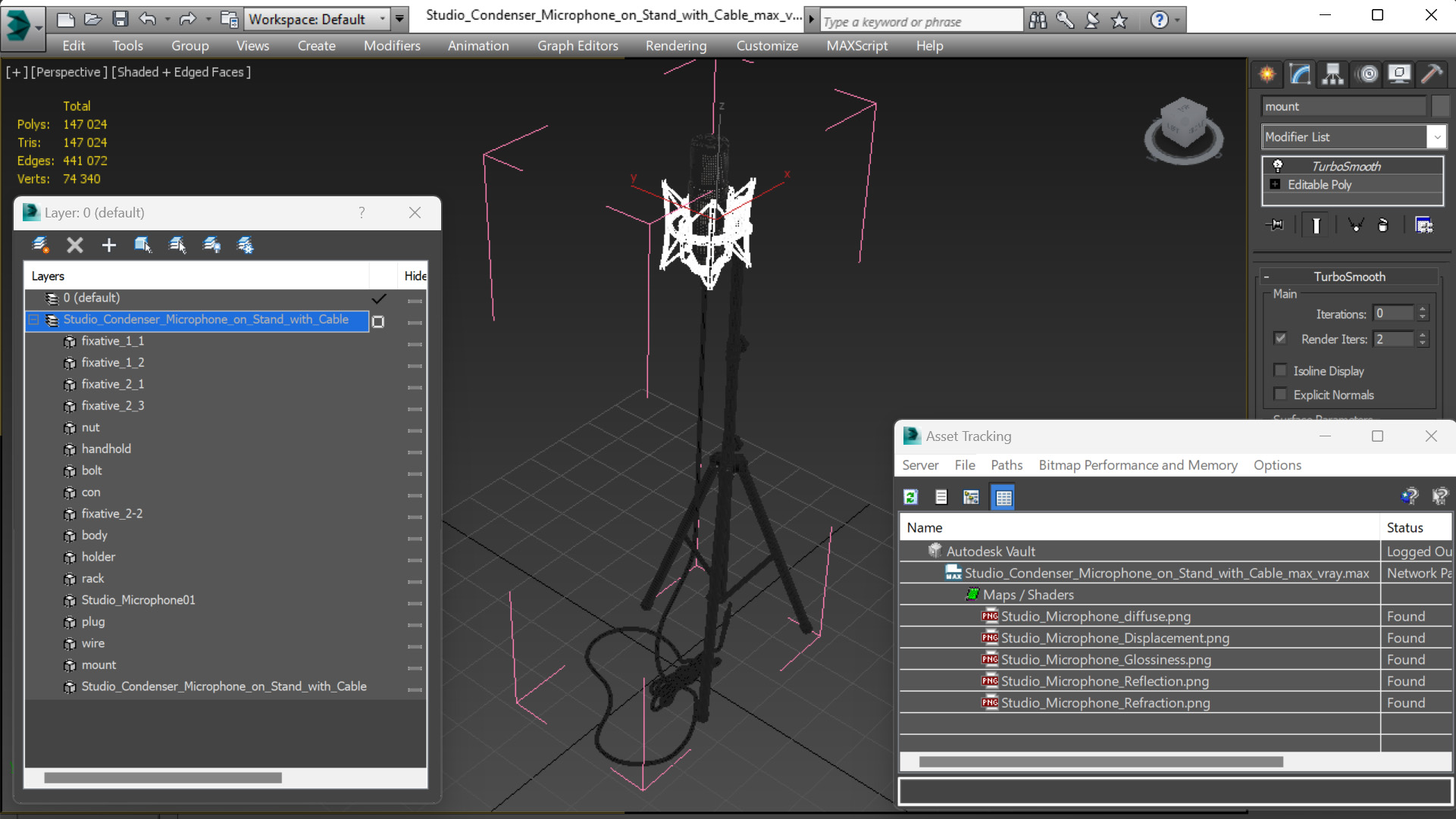Refresh the Asset Tracking list
The image size is (1456, 819).
pyautogui.click(x=911, y=497)
